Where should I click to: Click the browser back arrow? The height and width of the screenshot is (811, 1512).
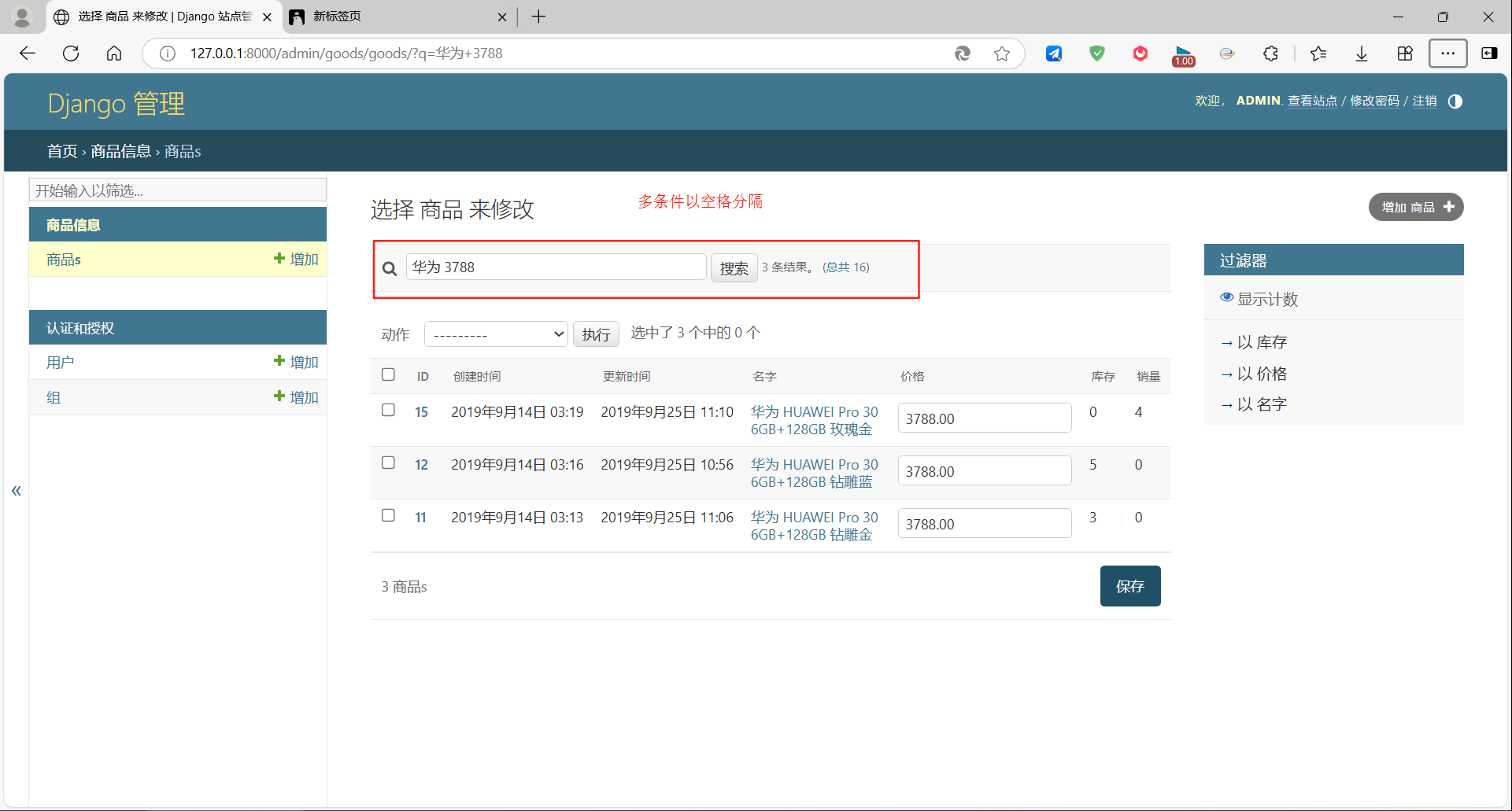click(x=28, y=53)
